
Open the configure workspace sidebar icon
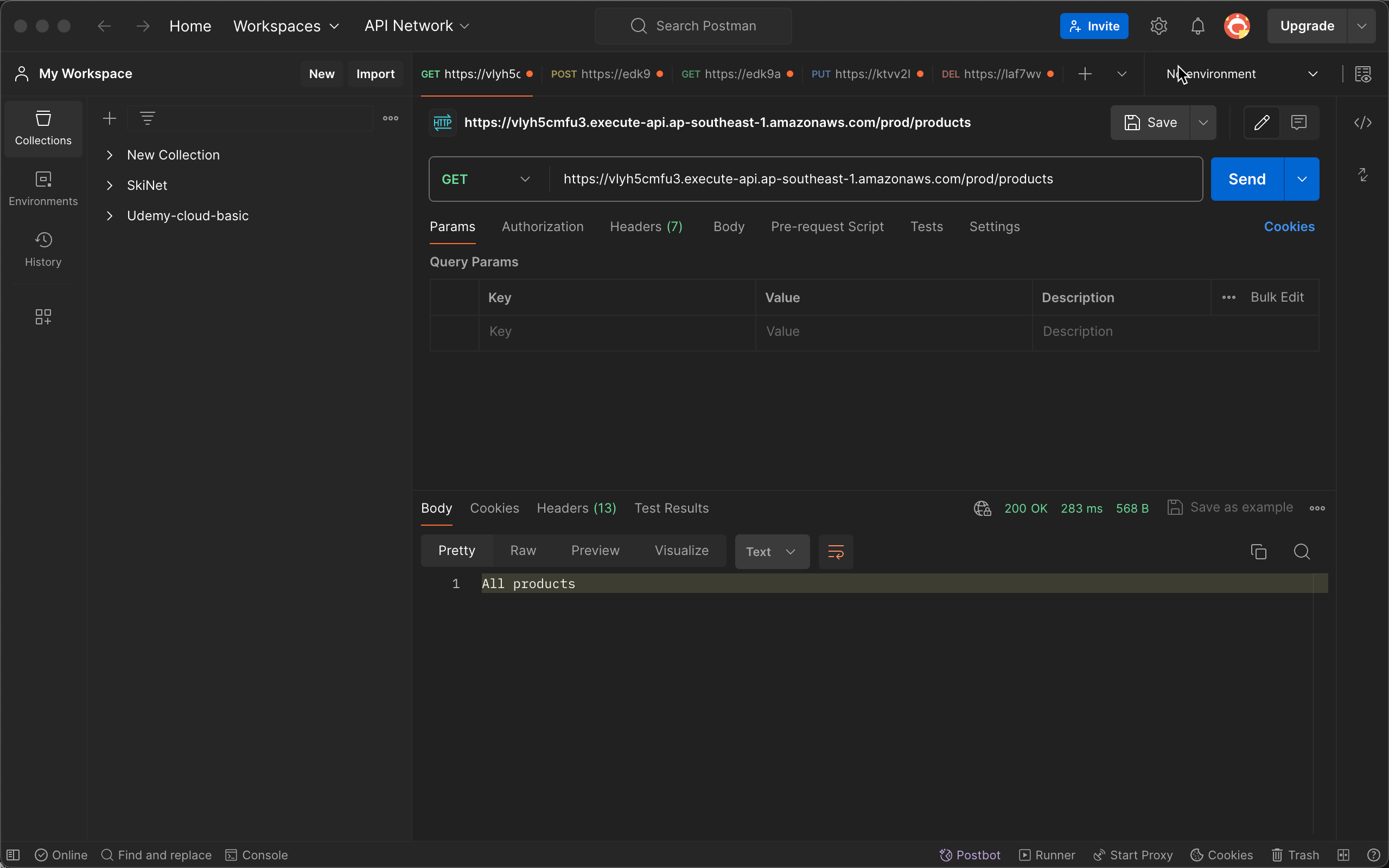click(x=43, y=316)
